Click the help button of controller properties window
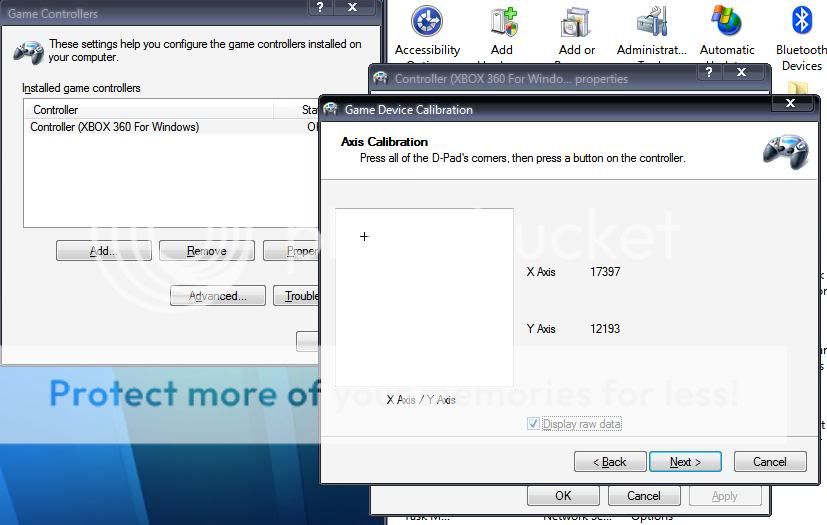 point(709,71)
